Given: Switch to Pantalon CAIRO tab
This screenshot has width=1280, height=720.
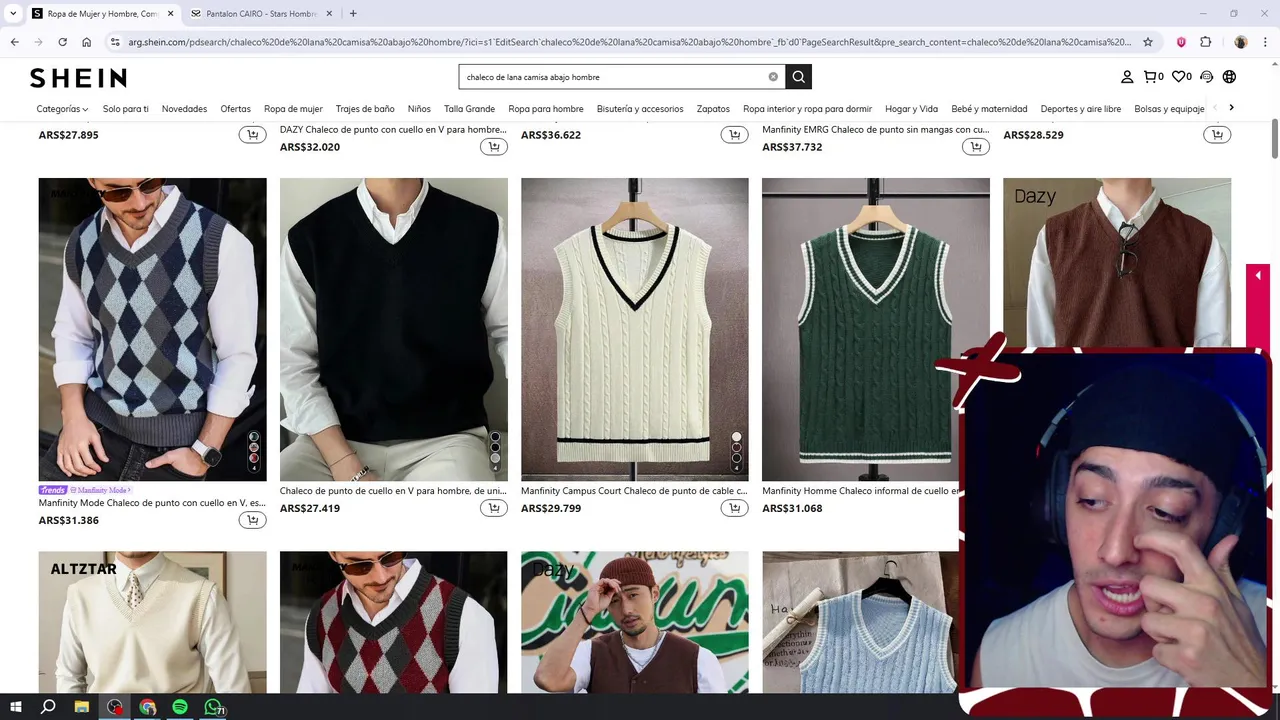Looking at the screenshot, I should tap(261, 13).
